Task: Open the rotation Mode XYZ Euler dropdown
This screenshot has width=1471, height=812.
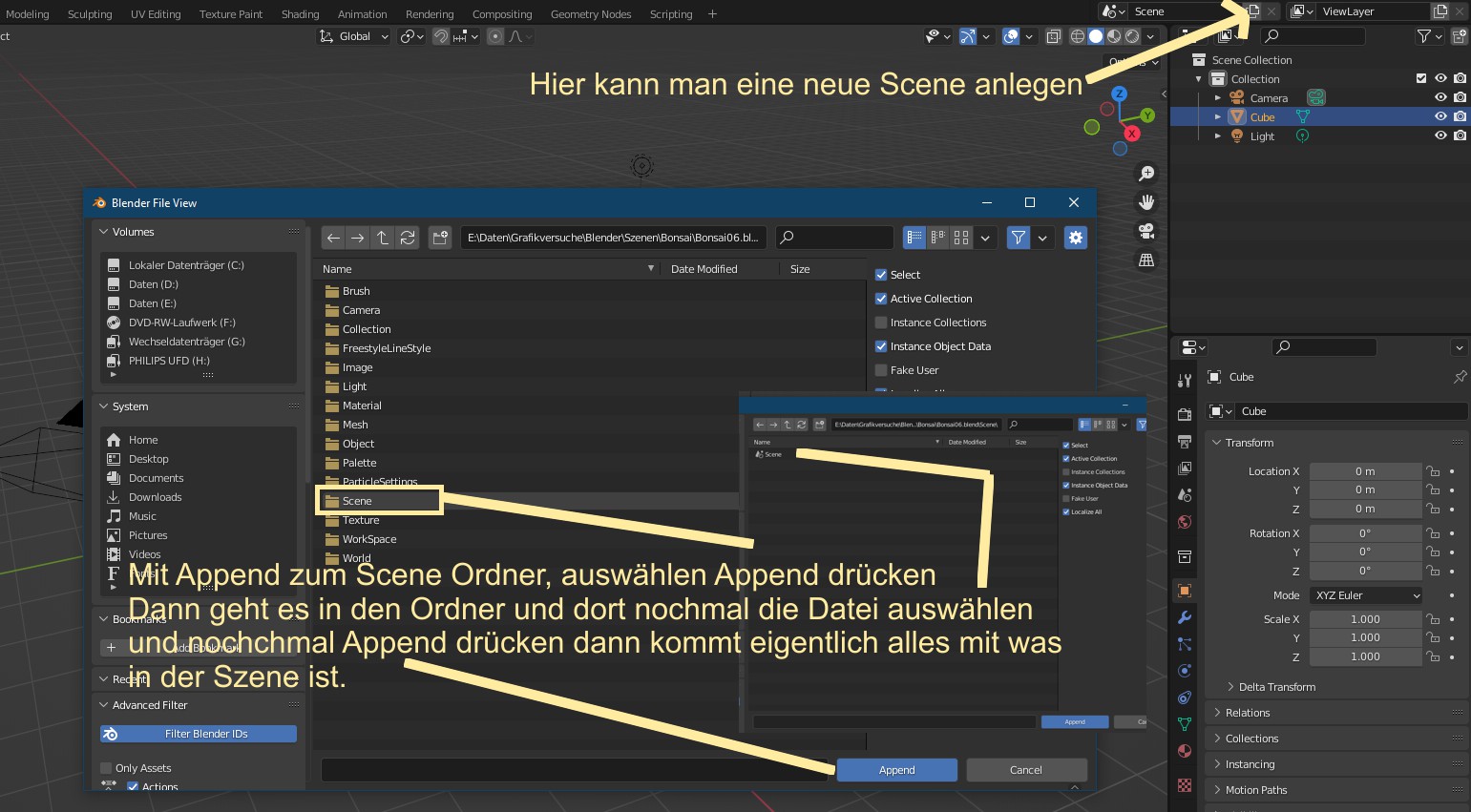Action: 1366,595
